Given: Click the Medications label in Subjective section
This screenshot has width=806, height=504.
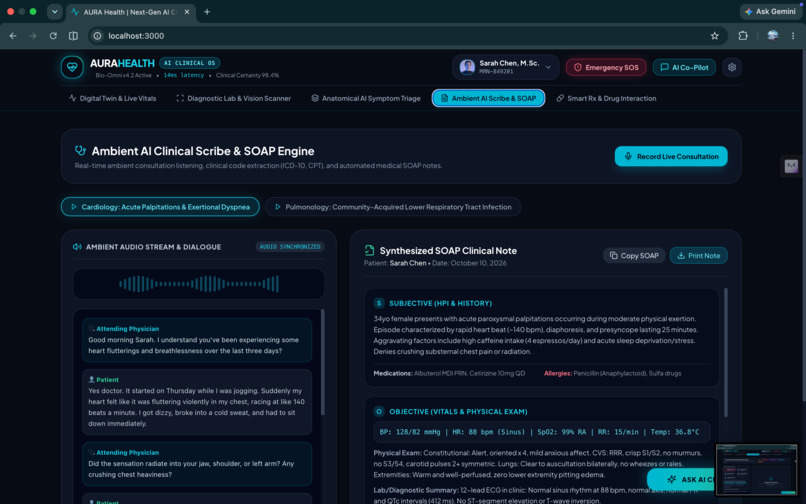Looking at the screenshot, I should (x=393, y=373).
